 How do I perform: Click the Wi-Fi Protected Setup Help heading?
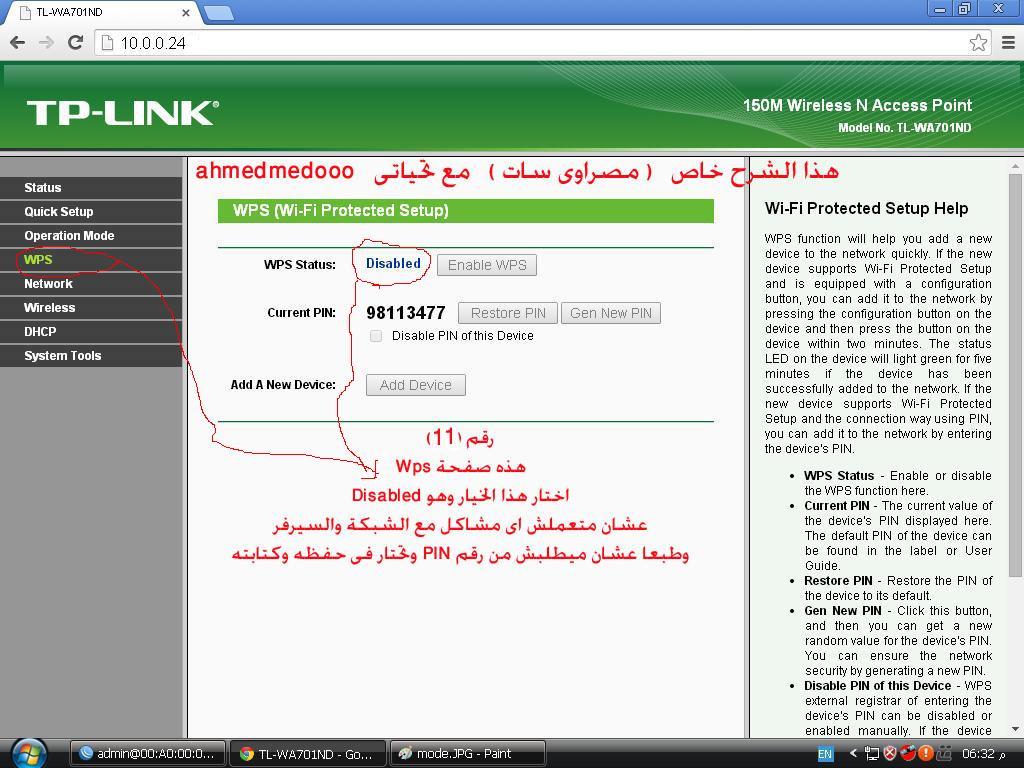point(866,208)
